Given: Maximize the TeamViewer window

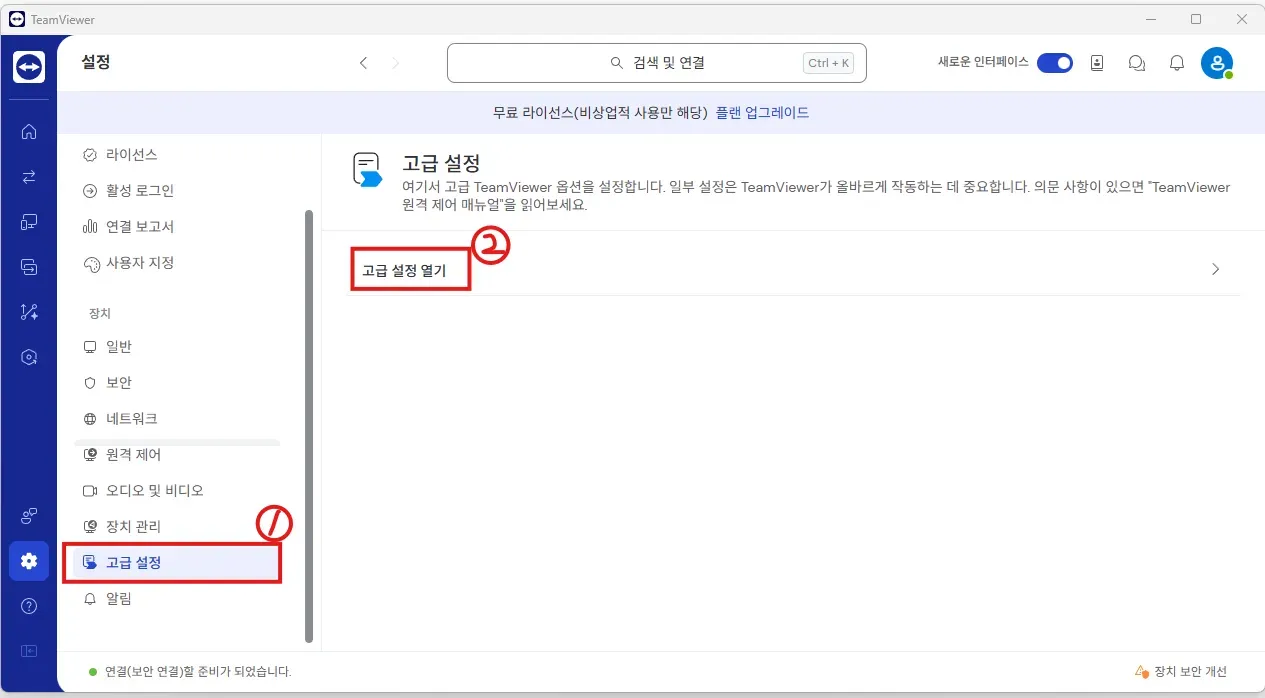Looking at the screenshot, I should point(1196,19).
